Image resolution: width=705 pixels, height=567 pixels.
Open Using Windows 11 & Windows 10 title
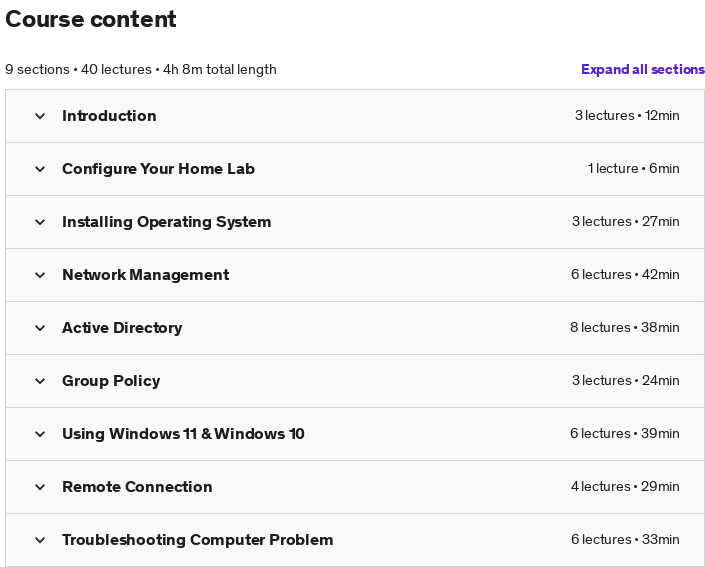point(183,433)
